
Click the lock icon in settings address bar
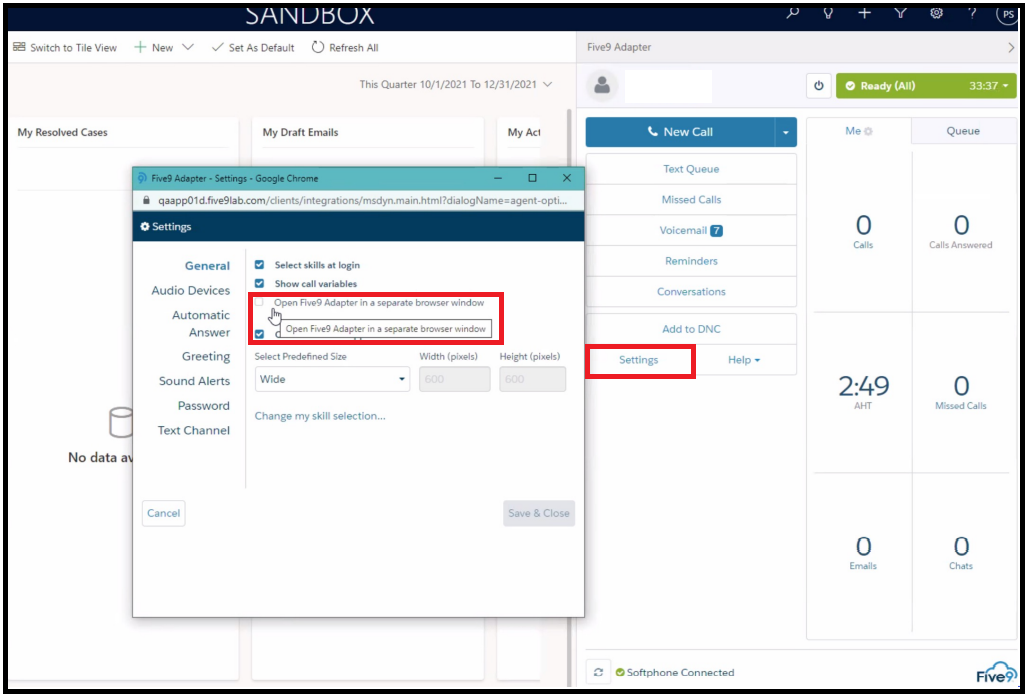click(x=145, y=200)
